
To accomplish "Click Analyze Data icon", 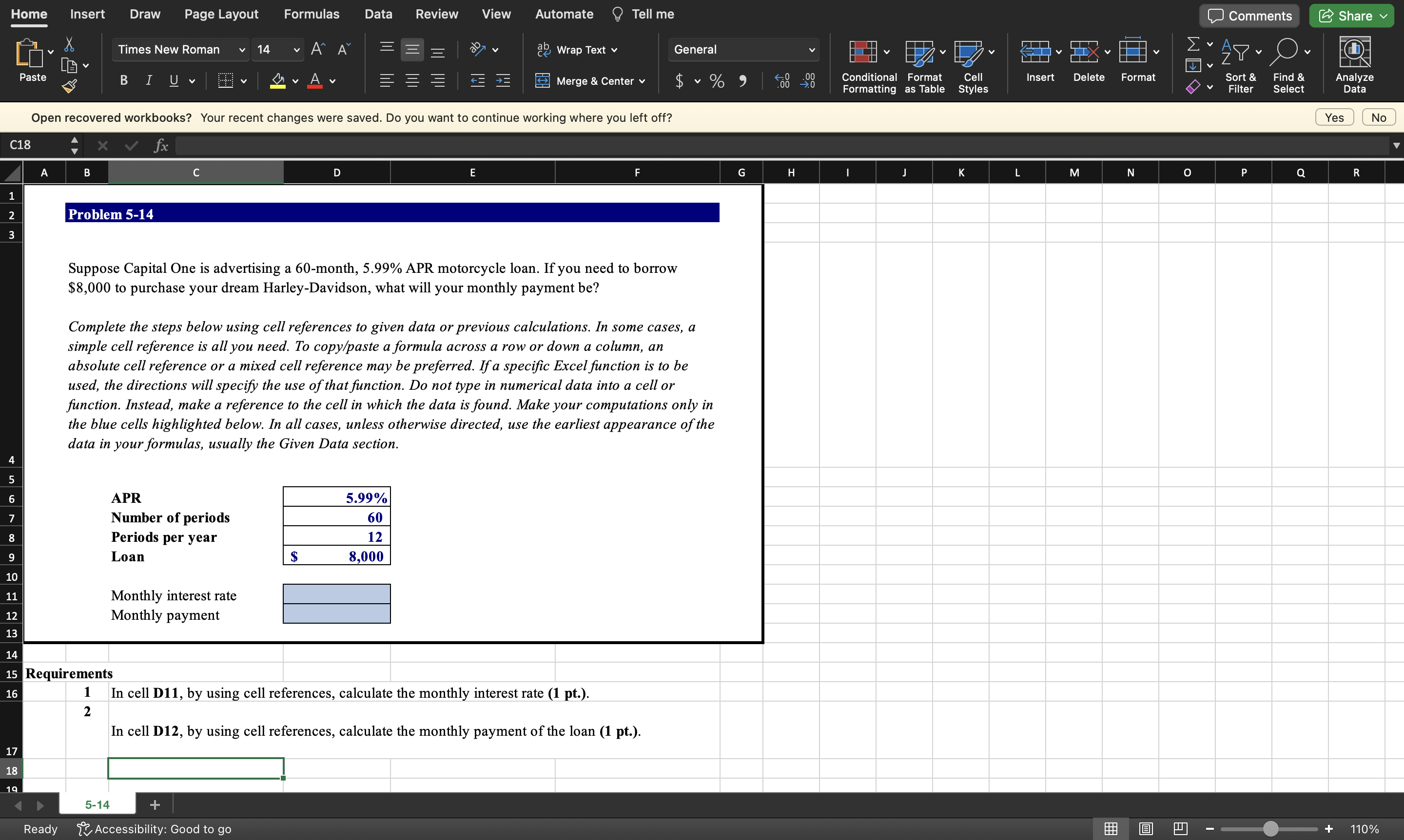I will (x=1354, y=52).
